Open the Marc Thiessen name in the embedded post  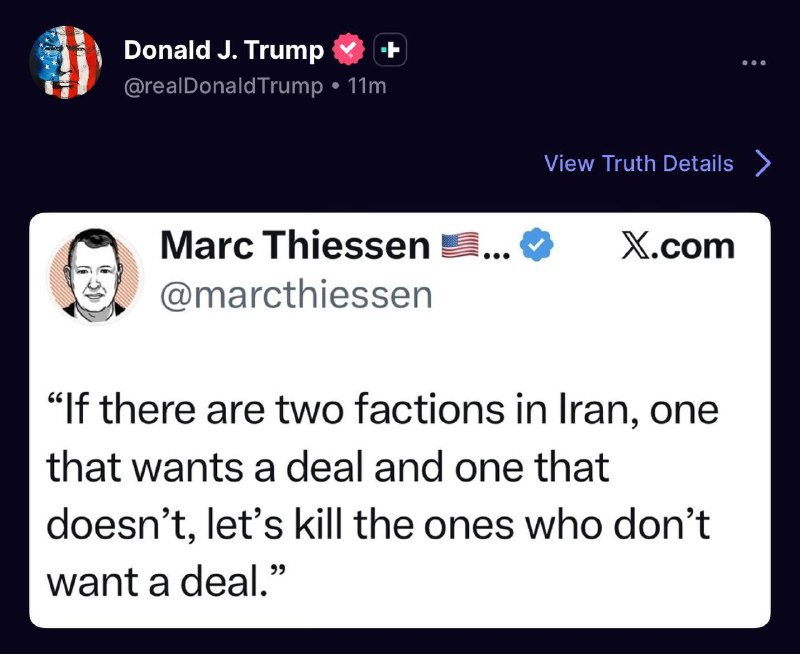[x=294, y=245]
